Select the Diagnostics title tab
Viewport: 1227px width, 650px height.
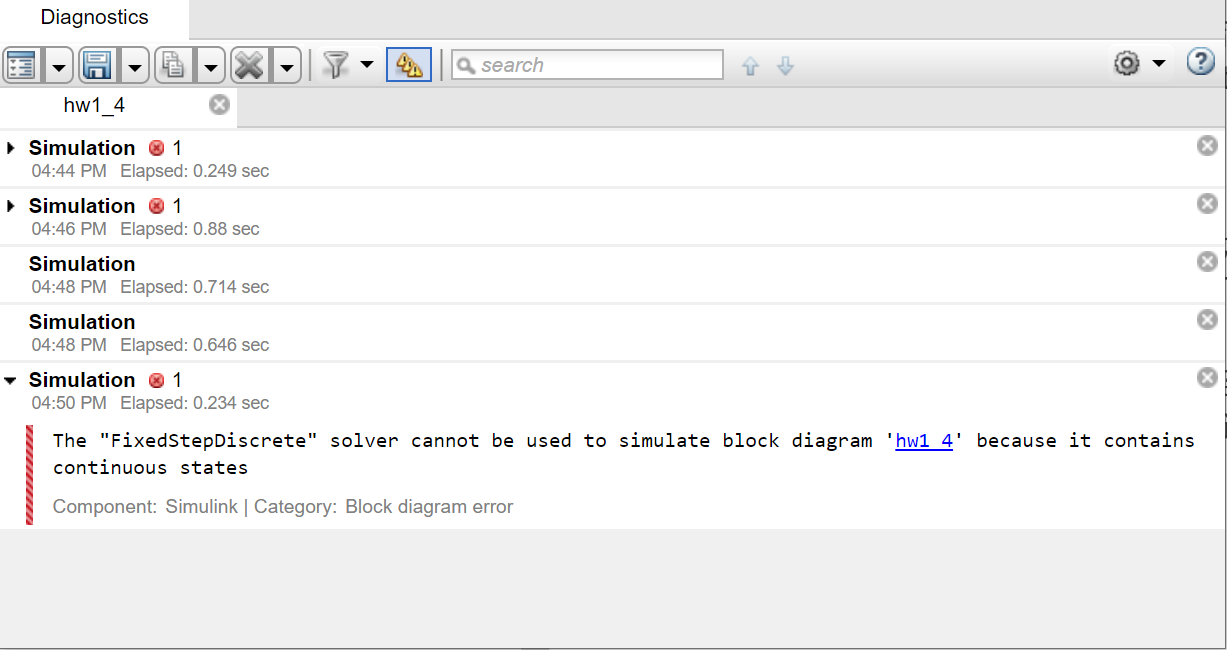coord(93,17)
